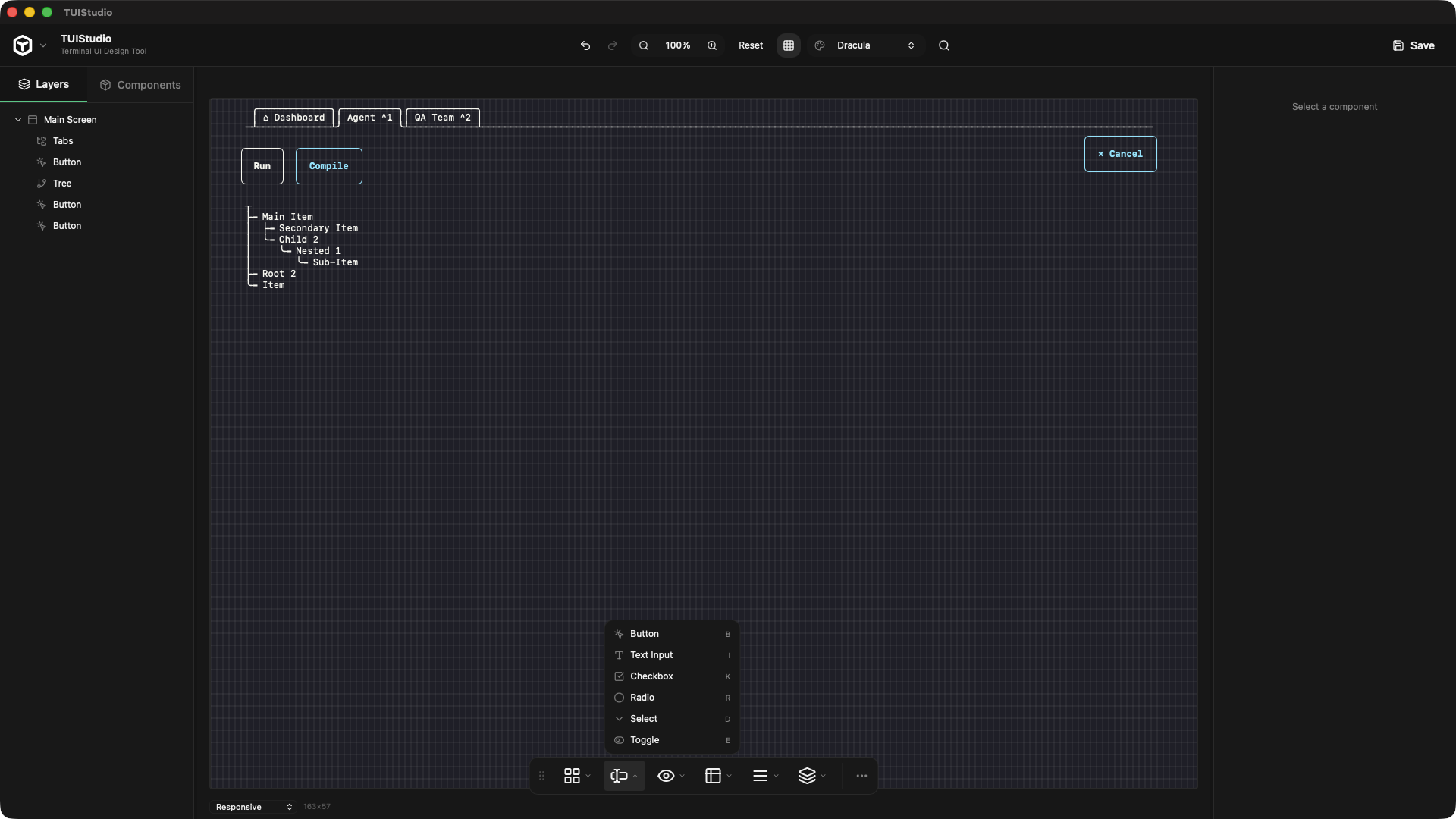Viewport: 1456px width, 819px height.
Task: Switch to the Components panel
Action: (140, 84)
